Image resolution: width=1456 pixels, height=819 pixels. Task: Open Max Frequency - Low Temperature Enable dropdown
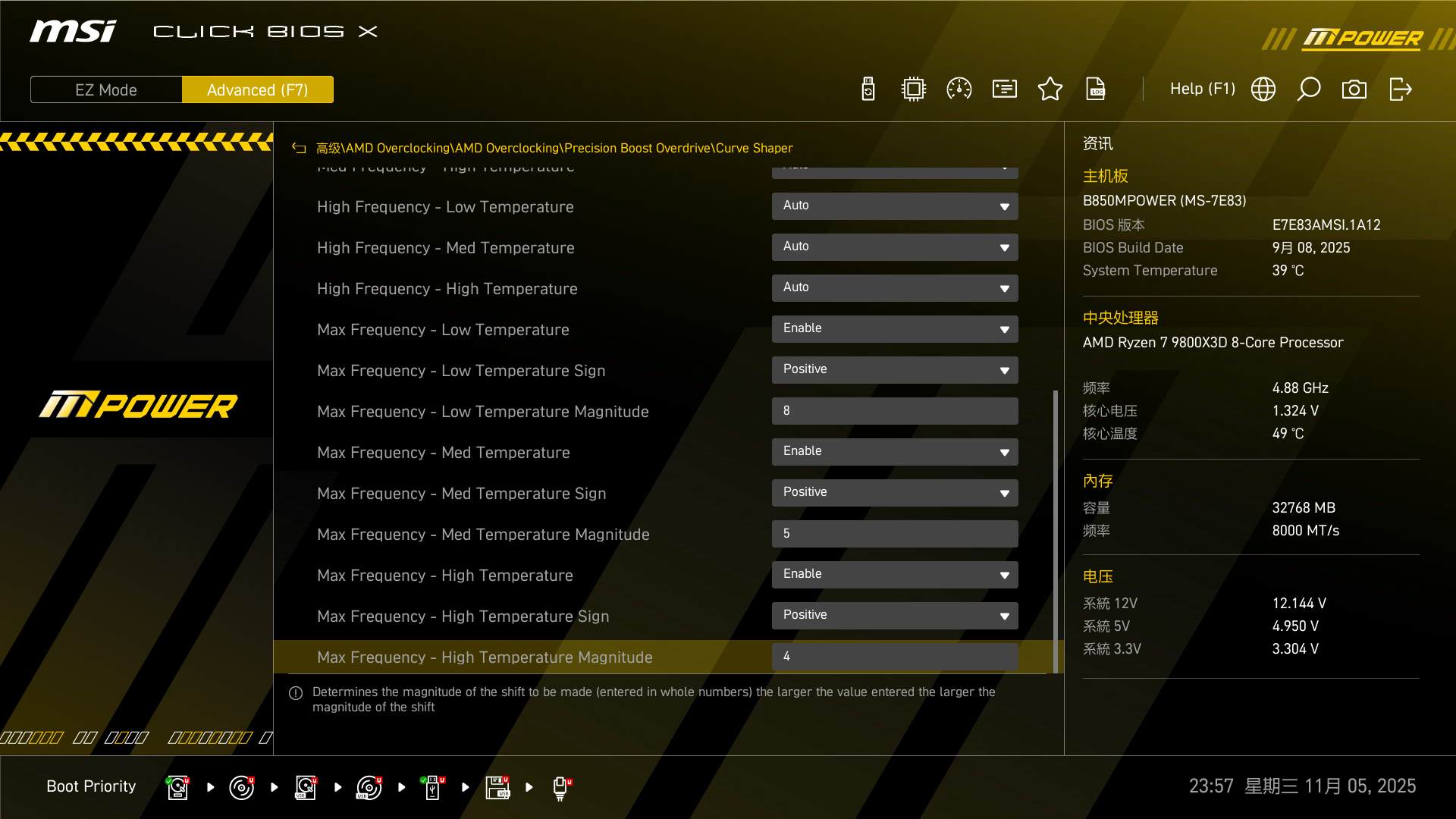coord(895,329)
